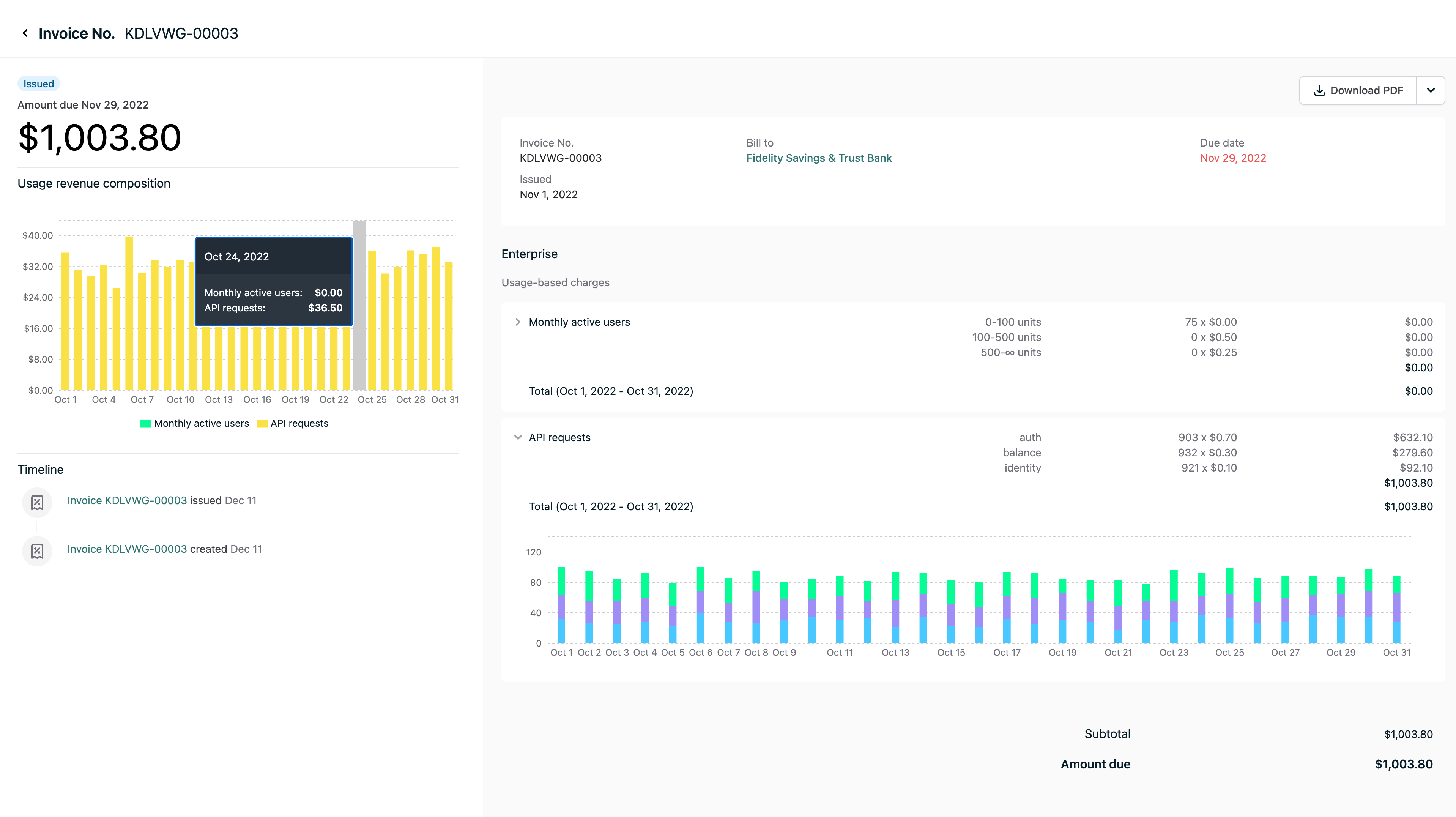Screen dimensions: 1456x817
Task: Select the Oct 31 bar in API requests chart
Action: (1396, 609)
